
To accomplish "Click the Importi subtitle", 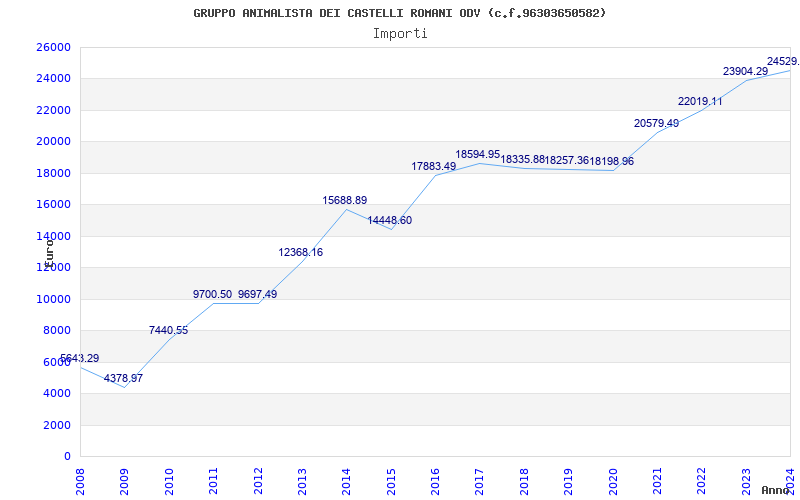I will pos(400,34).
